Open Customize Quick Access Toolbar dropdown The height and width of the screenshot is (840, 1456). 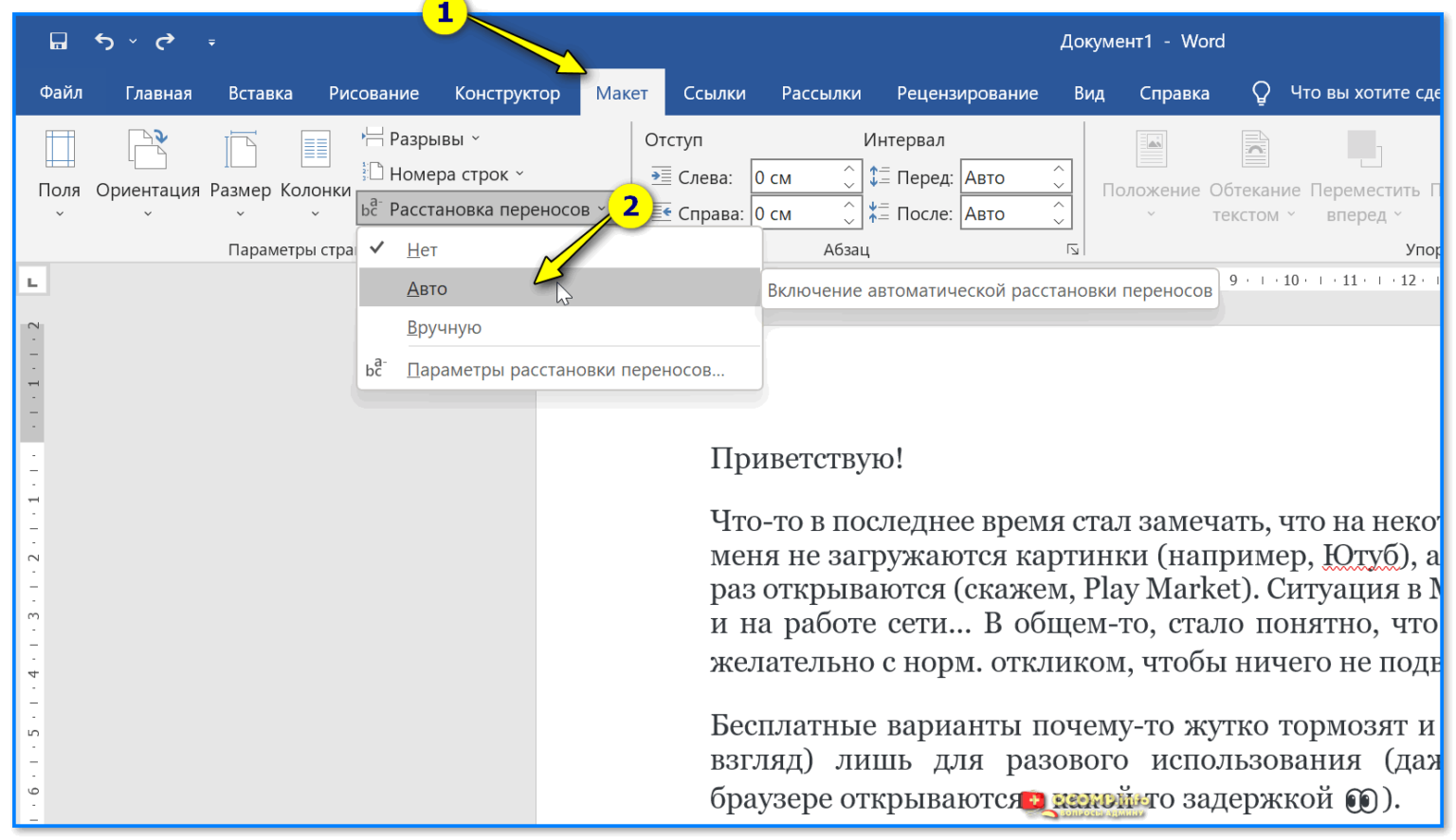tap(211, 42)
